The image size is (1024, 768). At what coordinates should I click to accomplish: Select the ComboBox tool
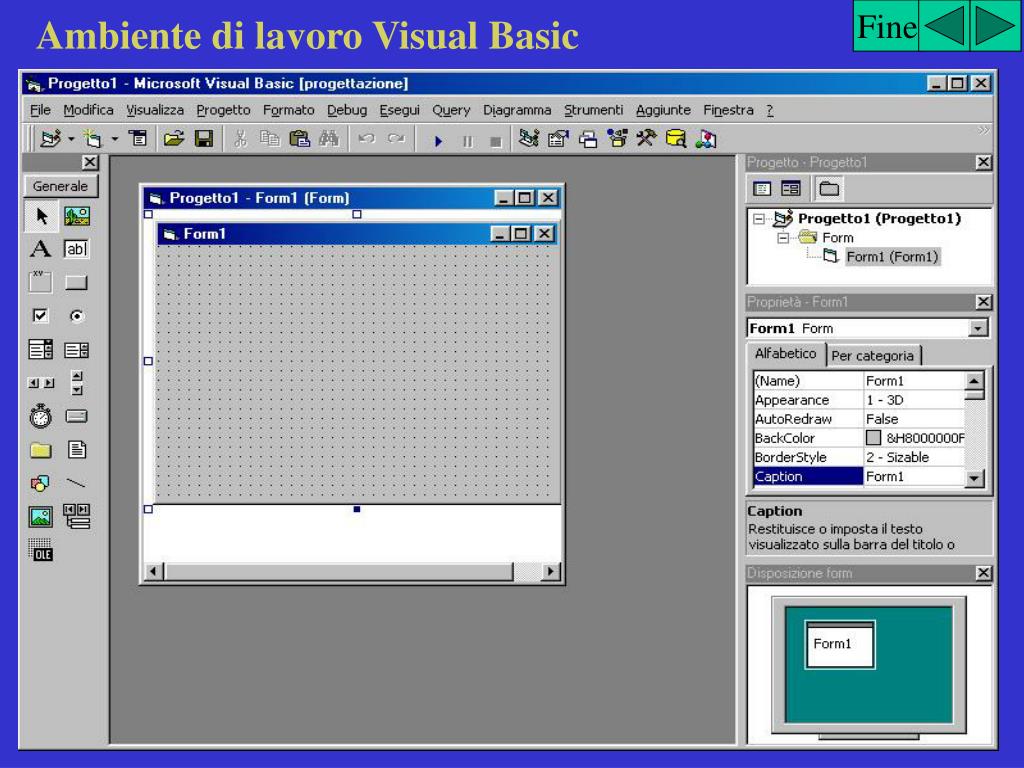(40, 350)
